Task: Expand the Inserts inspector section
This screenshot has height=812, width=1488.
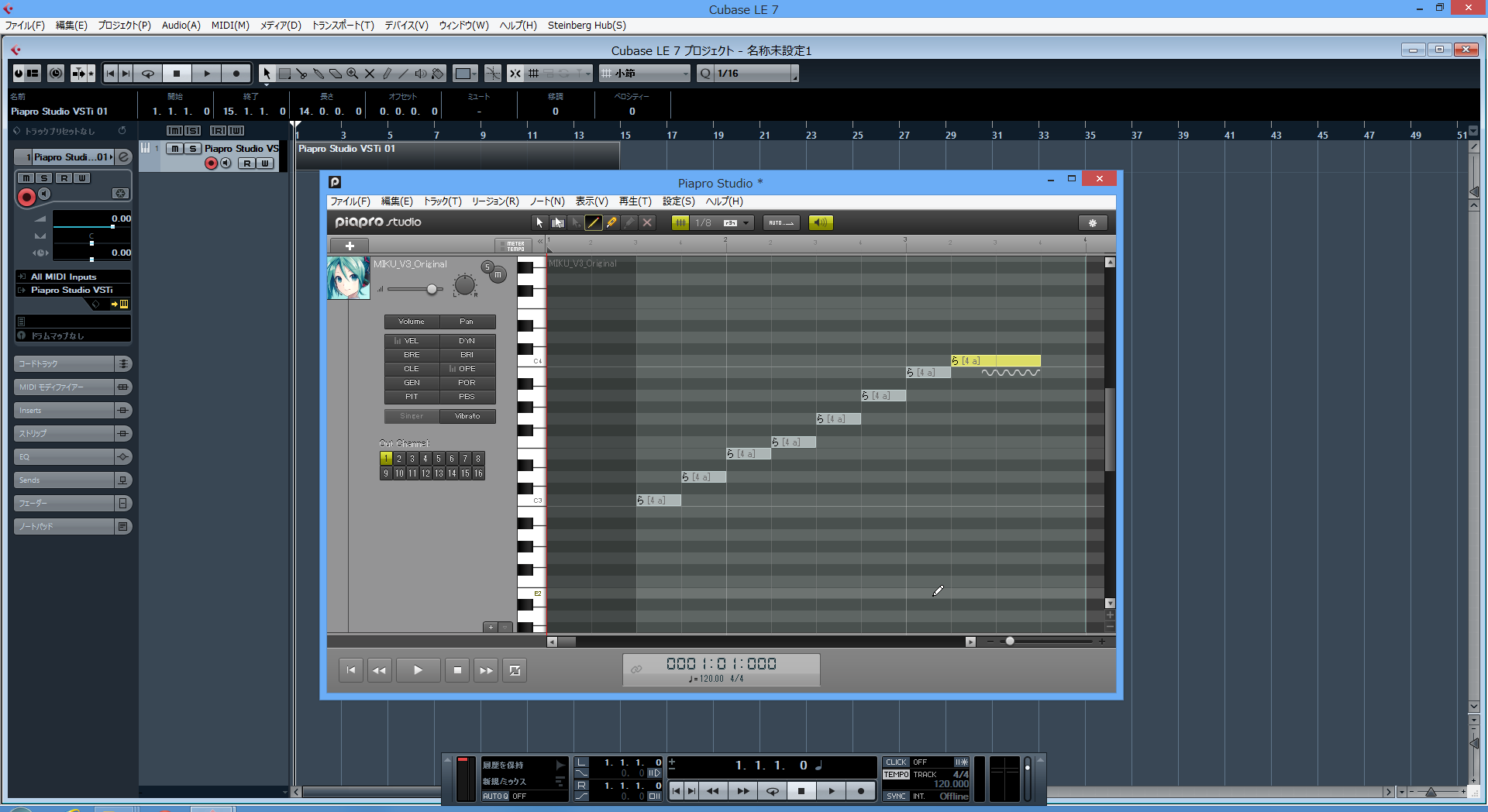Action: [x=73, y=411]
